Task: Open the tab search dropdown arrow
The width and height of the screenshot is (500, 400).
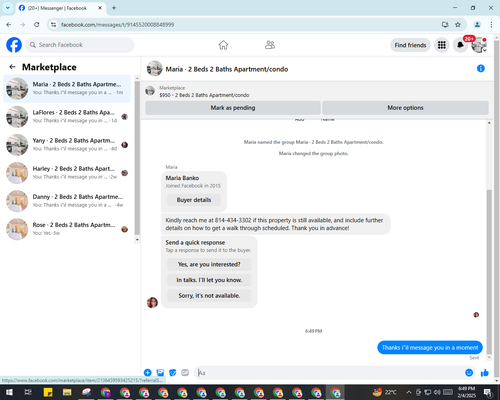Action: tap(8, 8)
